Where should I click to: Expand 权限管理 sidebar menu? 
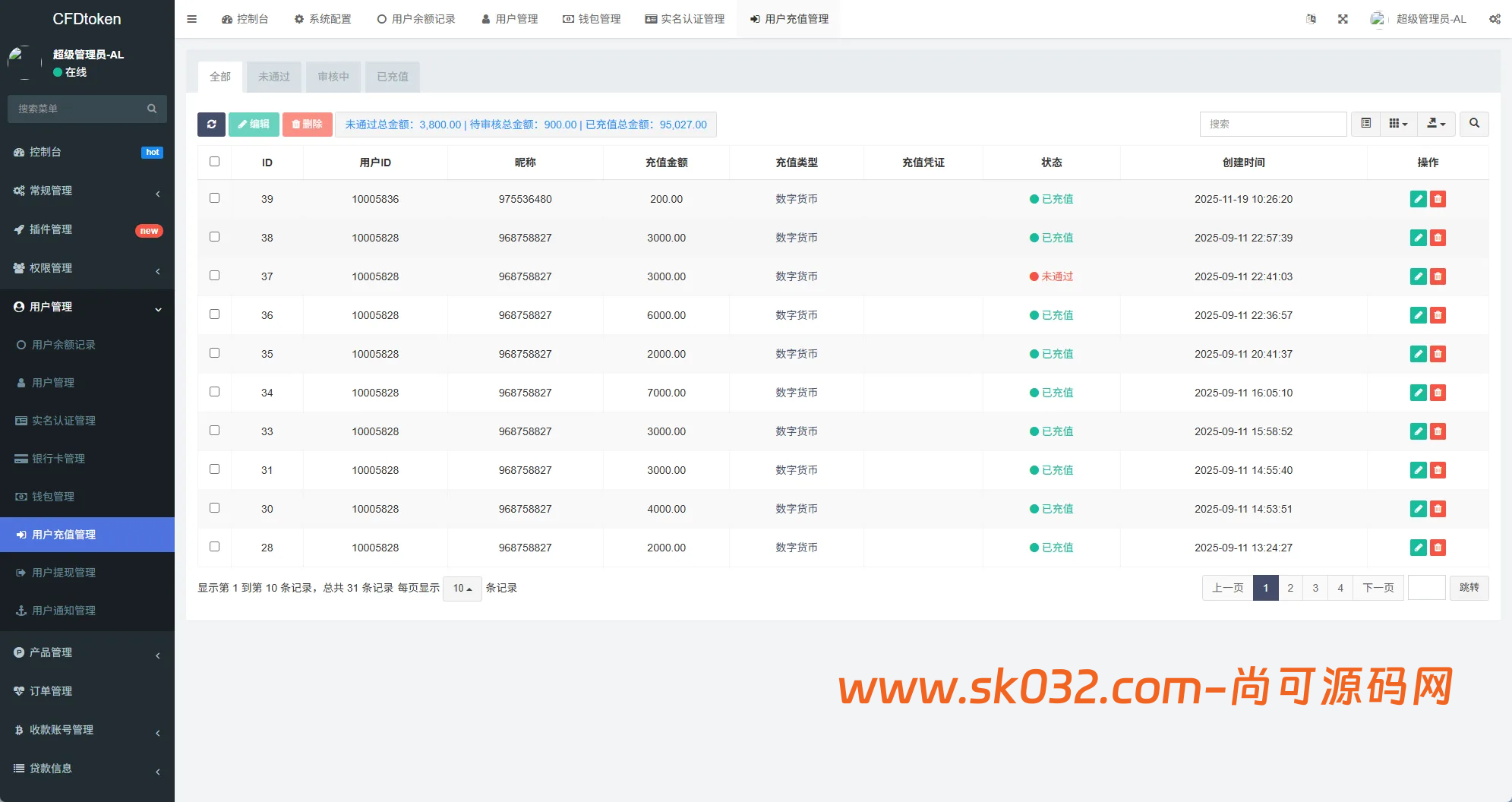tap(87, 268)
